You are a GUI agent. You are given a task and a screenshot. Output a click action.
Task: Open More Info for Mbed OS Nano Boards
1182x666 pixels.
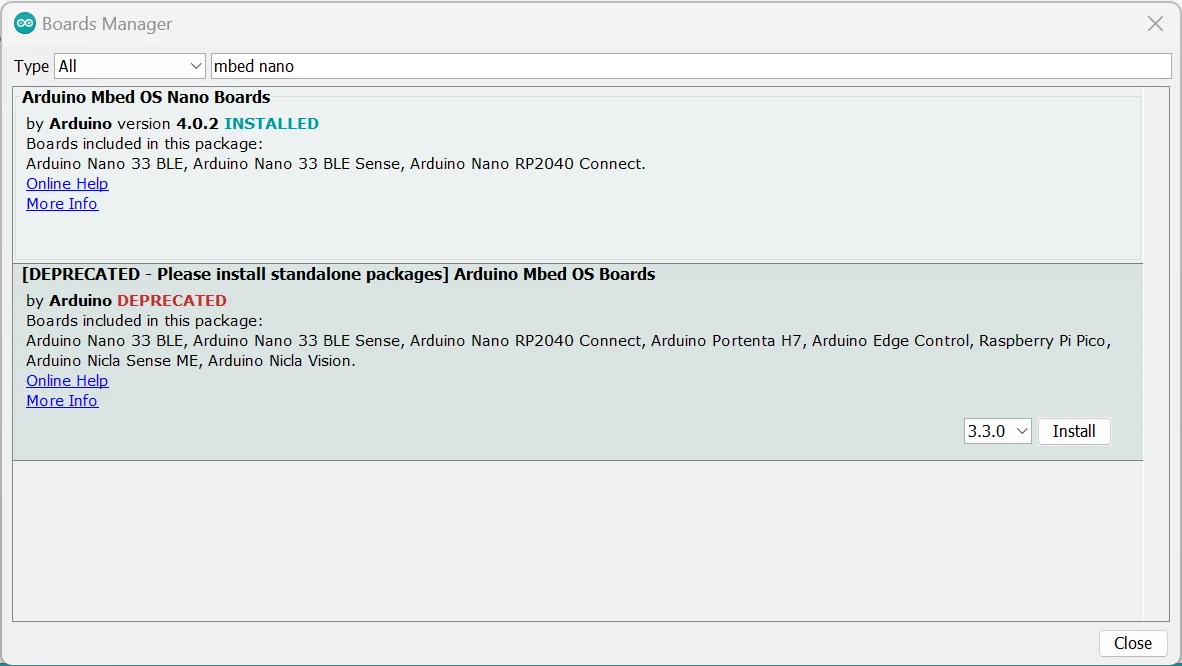click(62, 204)
